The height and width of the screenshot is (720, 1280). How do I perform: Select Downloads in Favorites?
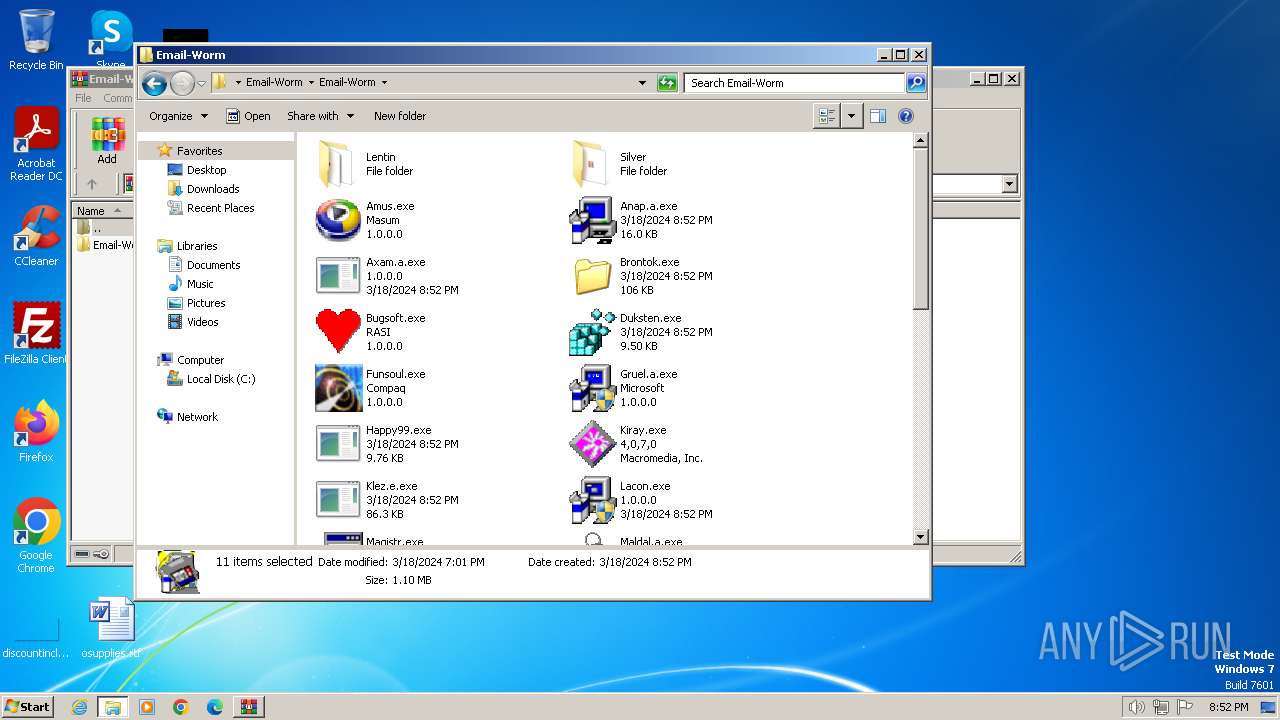(x=213, y=189)
